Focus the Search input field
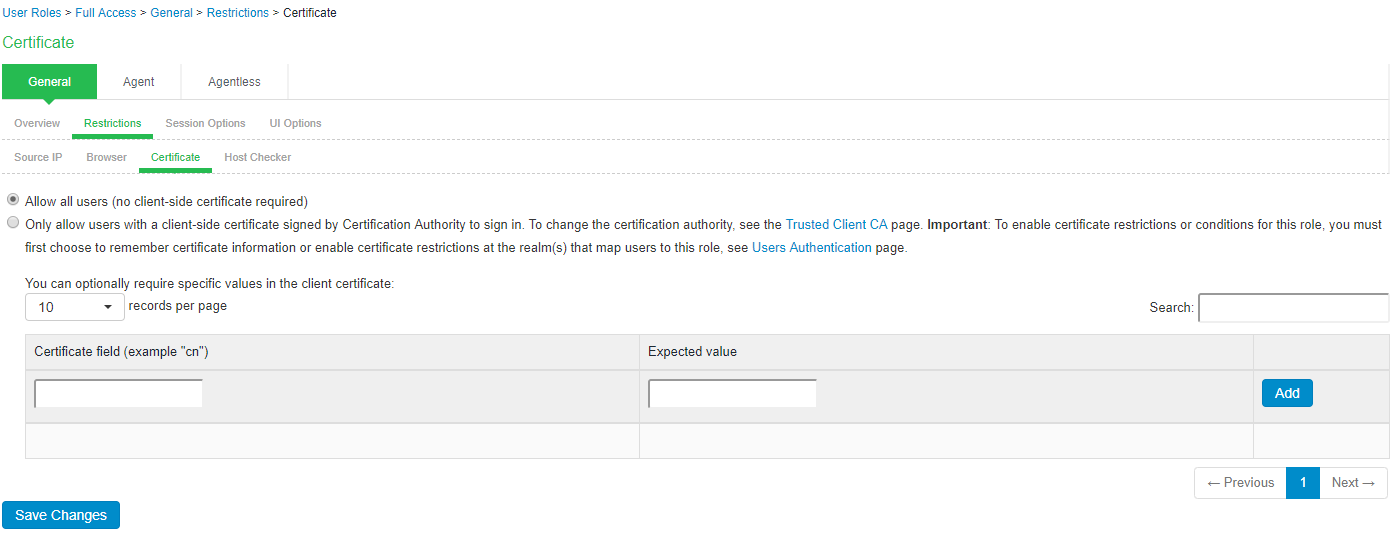 click(1293, 308)
